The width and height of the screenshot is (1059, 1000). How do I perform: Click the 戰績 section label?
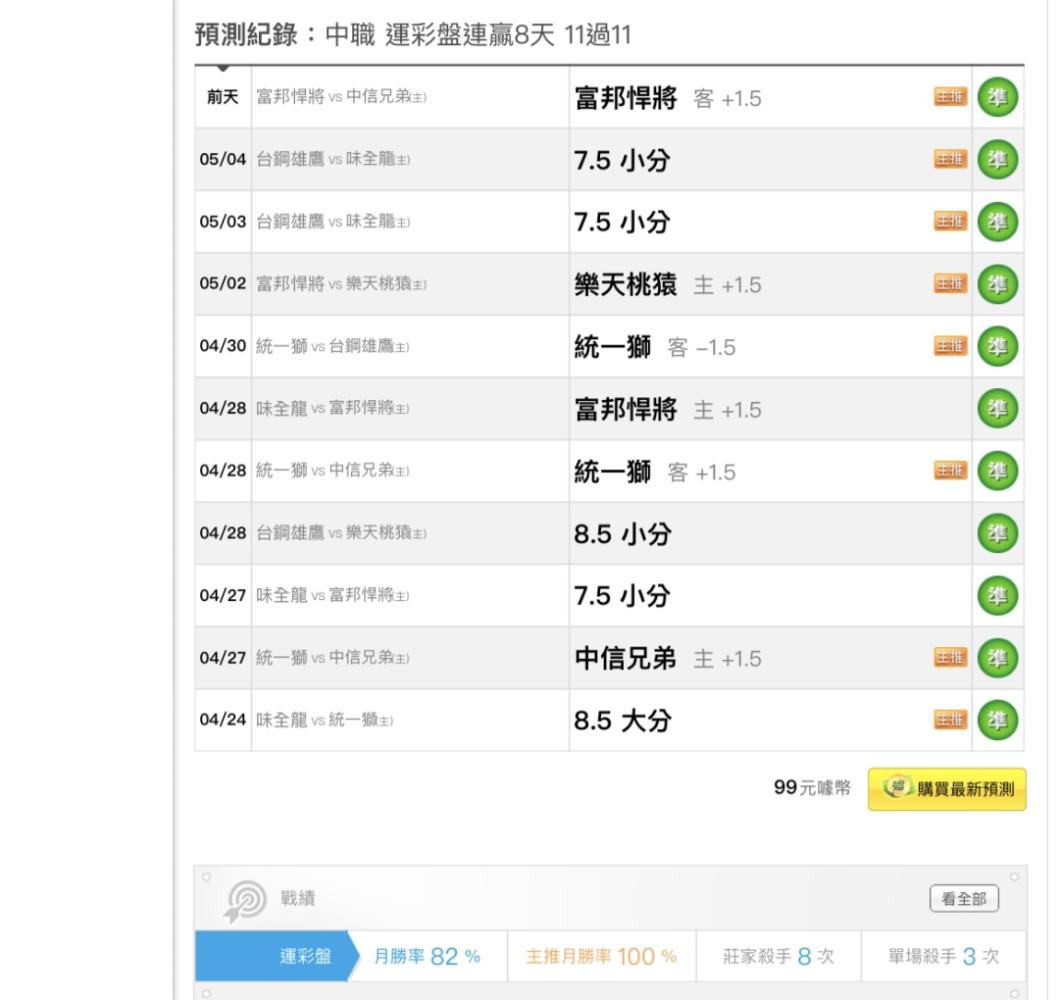click(x=298, y=899)
